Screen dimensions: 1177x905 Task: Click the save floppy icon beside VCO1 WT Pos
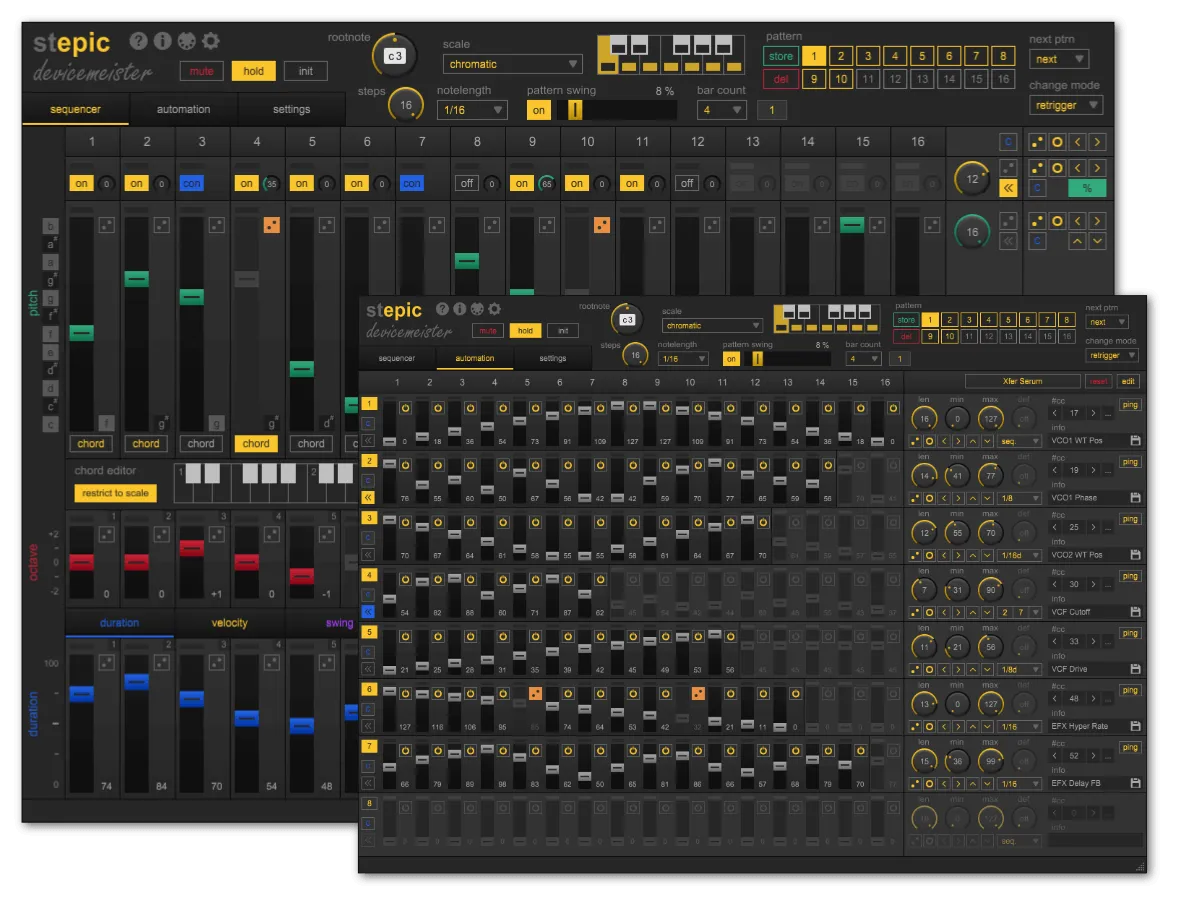pyautogui.click(x=1135, y=441)
